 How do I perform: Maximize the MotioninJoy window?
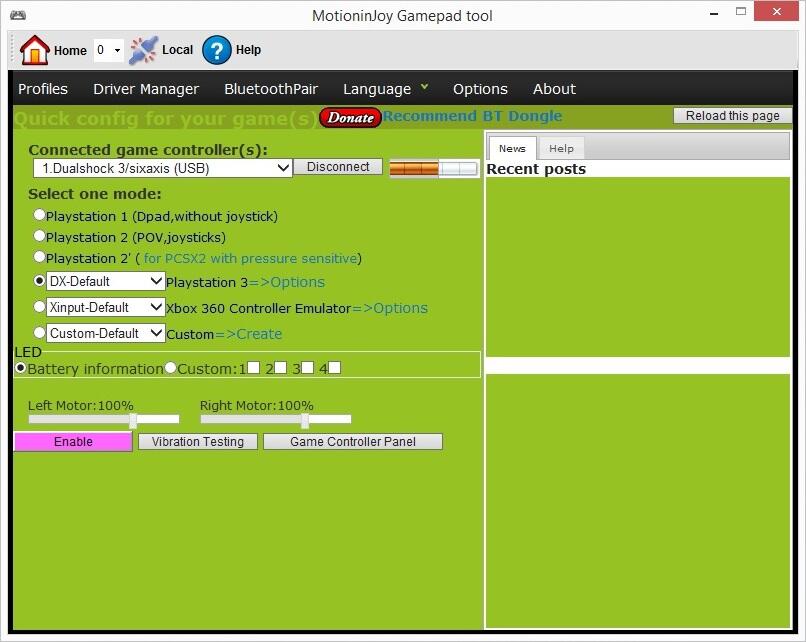(x=741, y=12)
